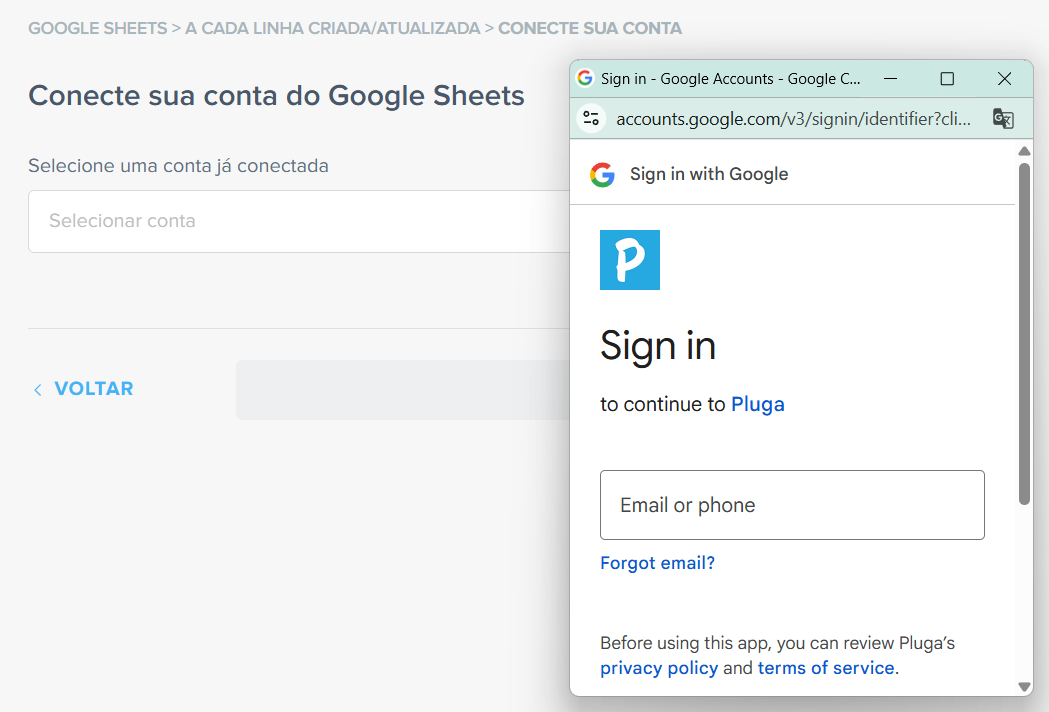Click the Google favicon in popup title bar
Screen dimensions: 1049x712
585,78
